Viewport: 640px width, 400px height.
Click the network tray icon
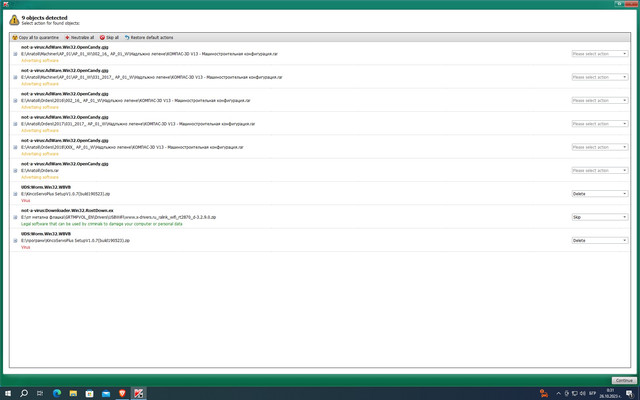point(574,393)
